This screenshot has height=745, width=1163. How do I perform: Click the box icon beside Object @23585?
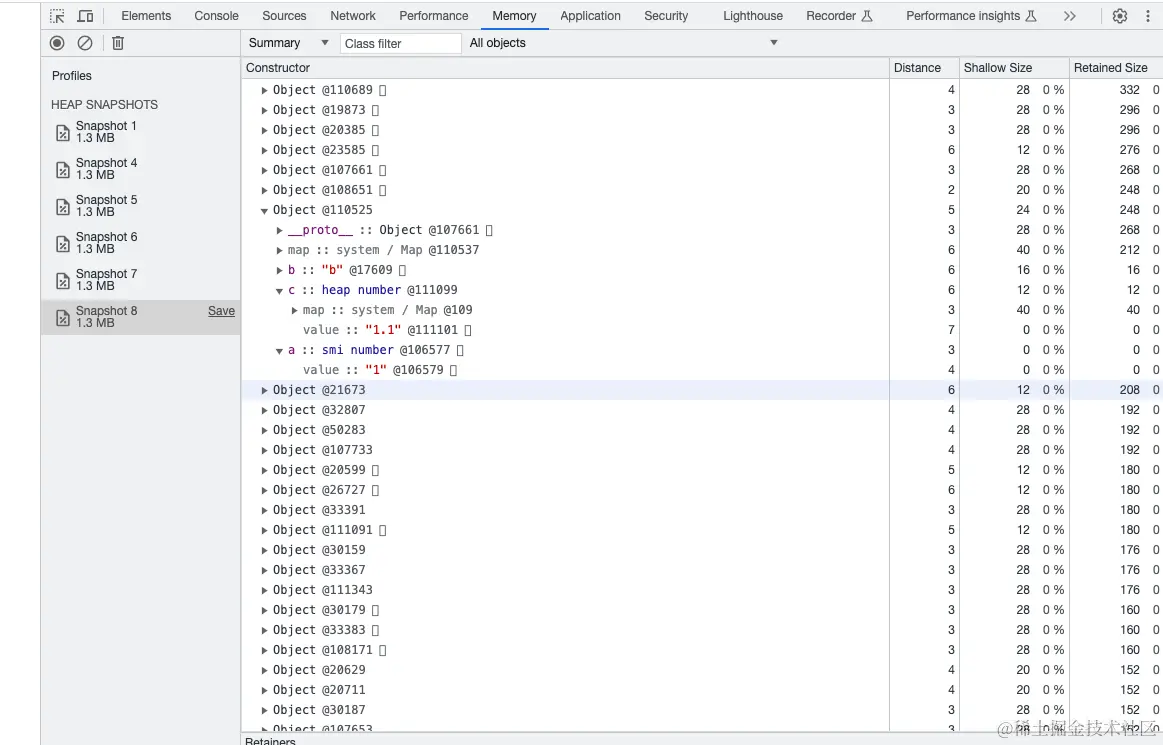(x=375, y=150)
